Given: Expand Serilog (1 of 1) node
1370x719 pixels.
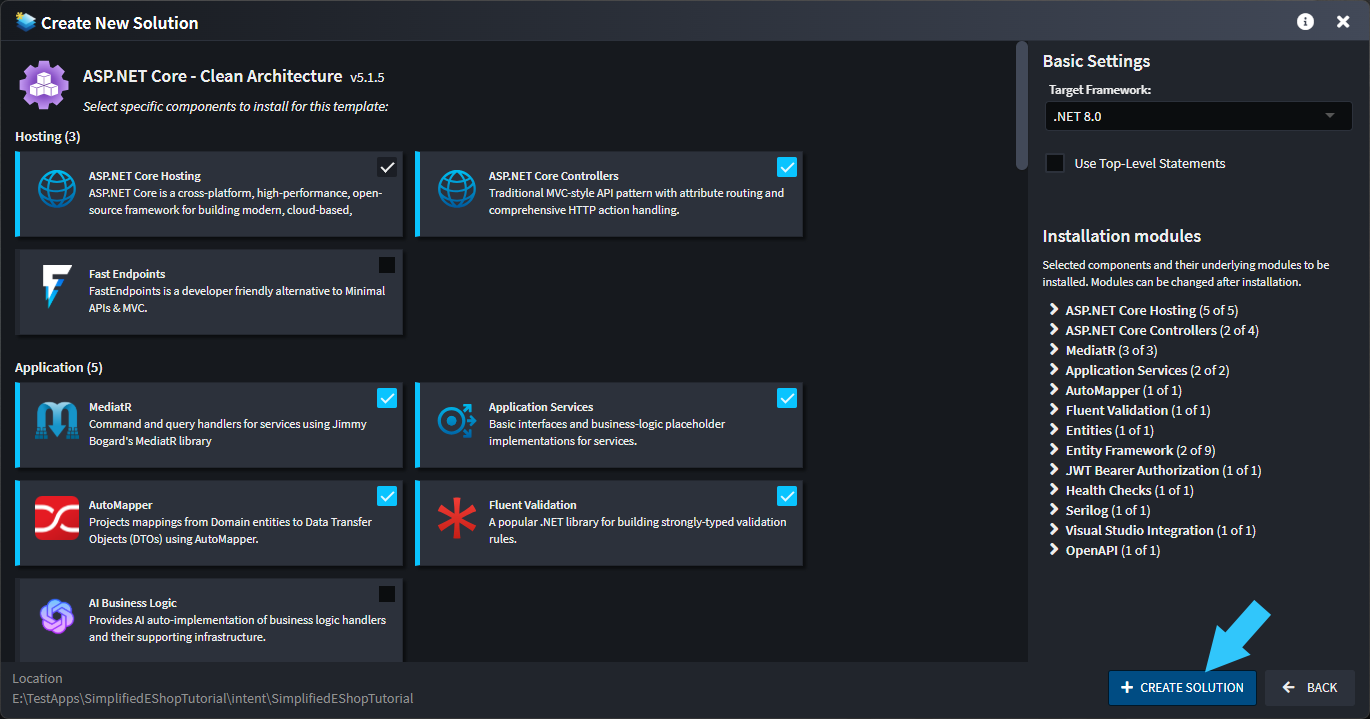Looking at the screenshot, I should 1054,510.
